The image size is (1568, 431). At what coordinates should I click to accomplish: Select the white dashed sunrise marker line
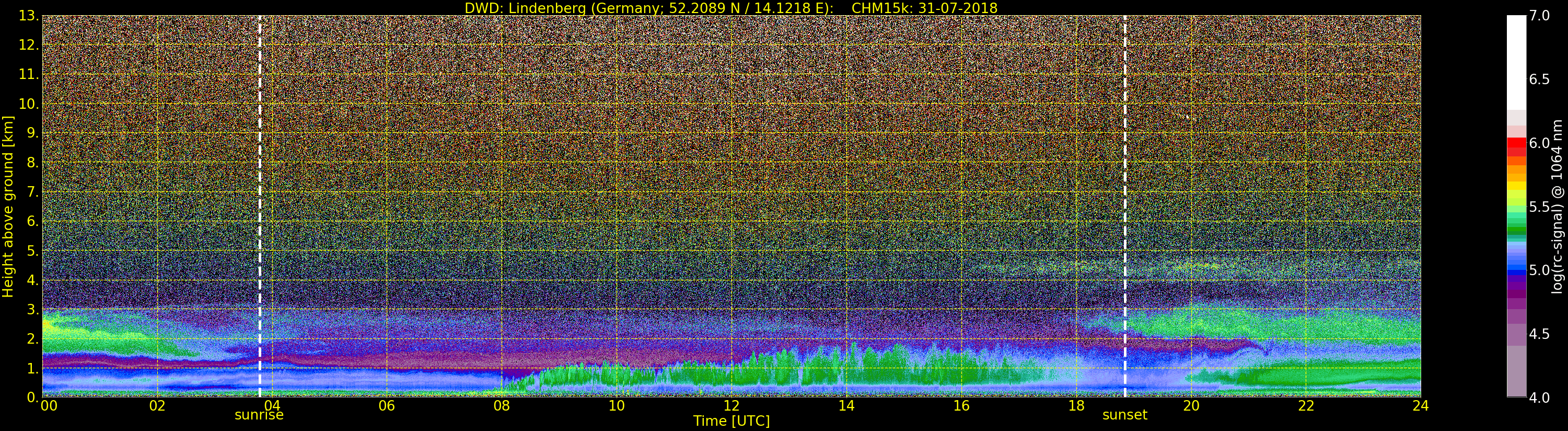(260, 206)
